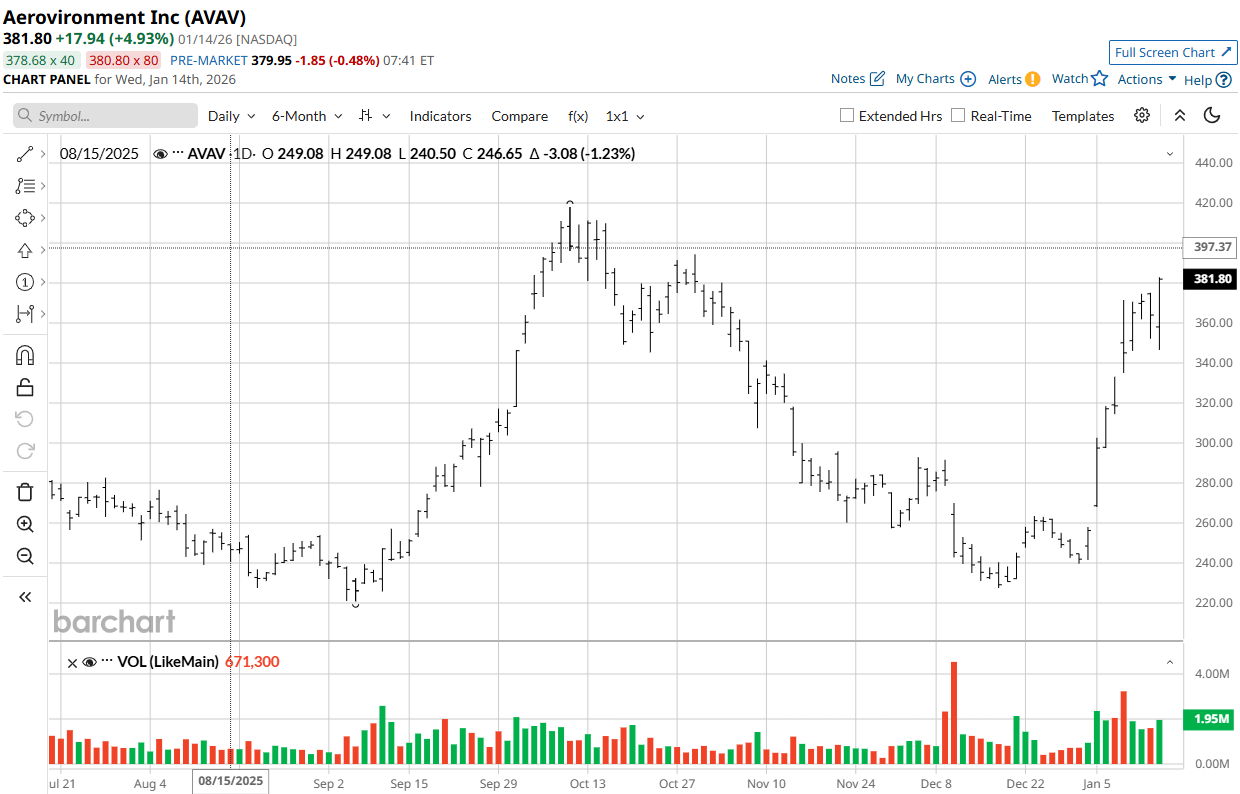The height and width of the screenshot is (794, 1240).
Task: Collapse the volume pane chevron
Action: pos(1170,662)
